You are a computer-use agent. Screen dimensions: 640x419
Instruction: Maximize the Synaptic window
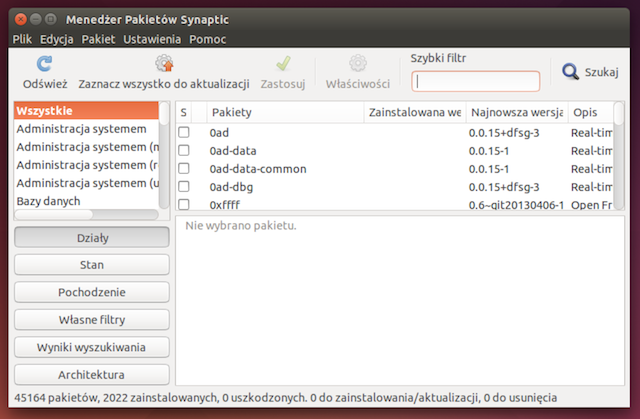click(51, 19)
